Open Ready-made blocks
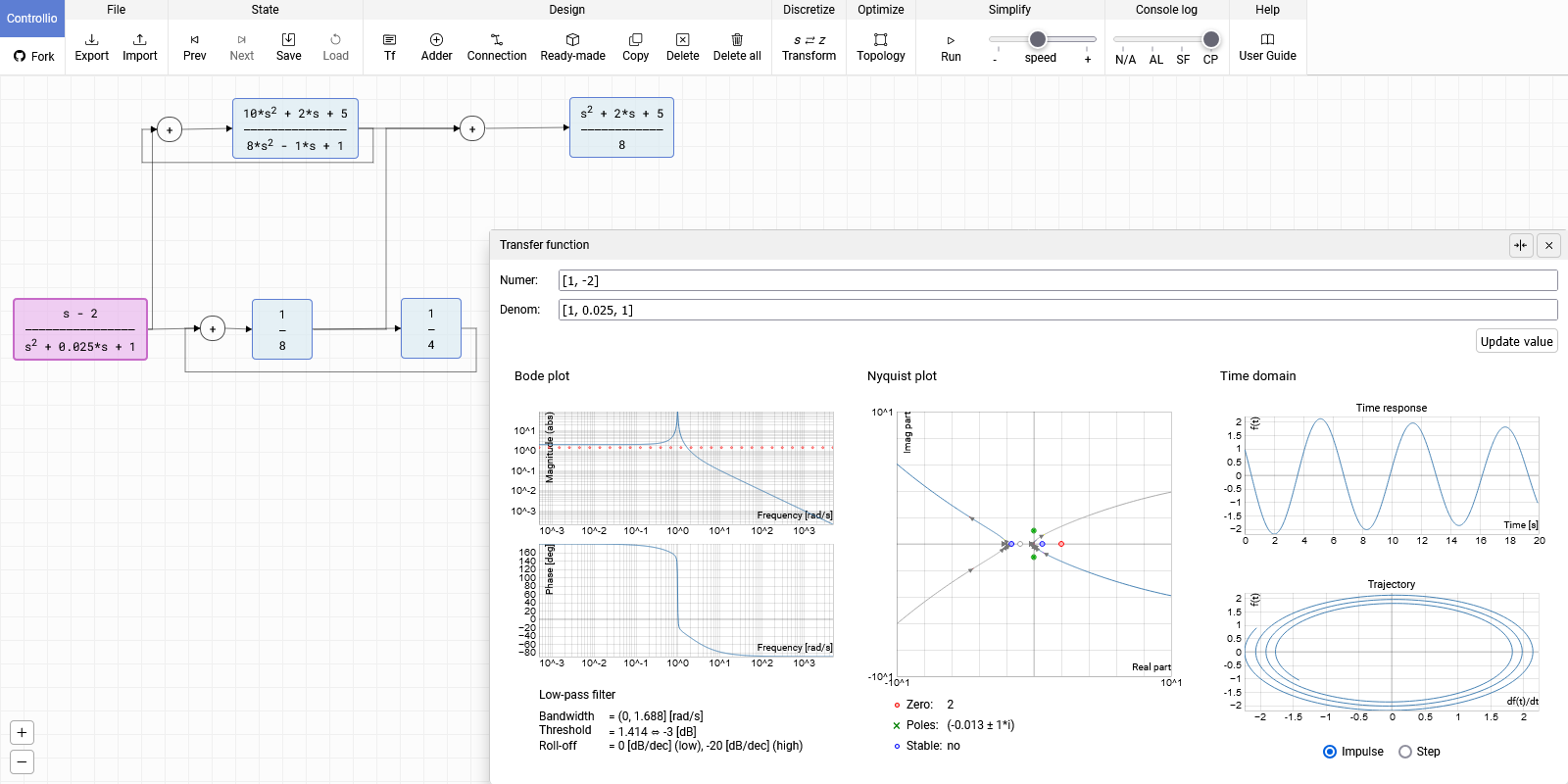This screenshot has height=784, width=1568. (573, 47)
